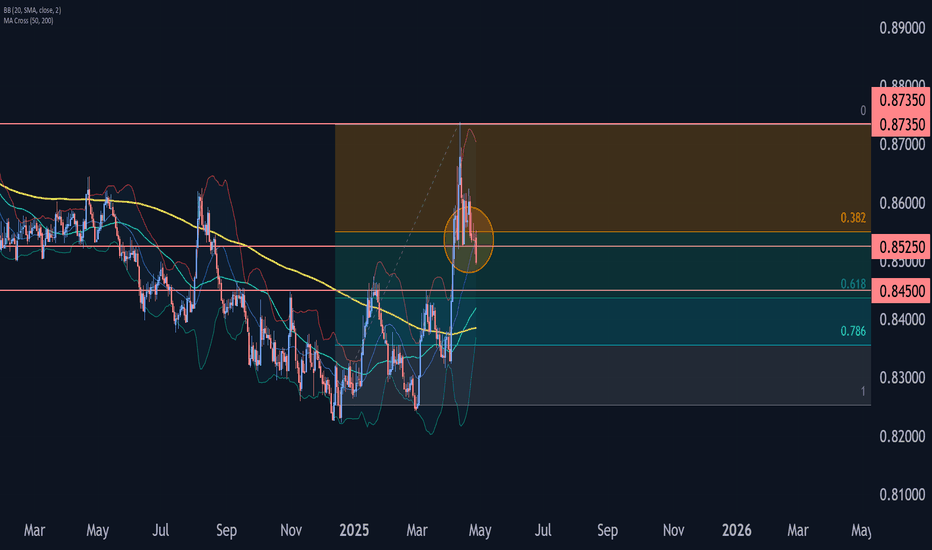Viewport: 932px width, 550px height.
Task: Click the 0.83000 price axis value
Action: point(902,378)
